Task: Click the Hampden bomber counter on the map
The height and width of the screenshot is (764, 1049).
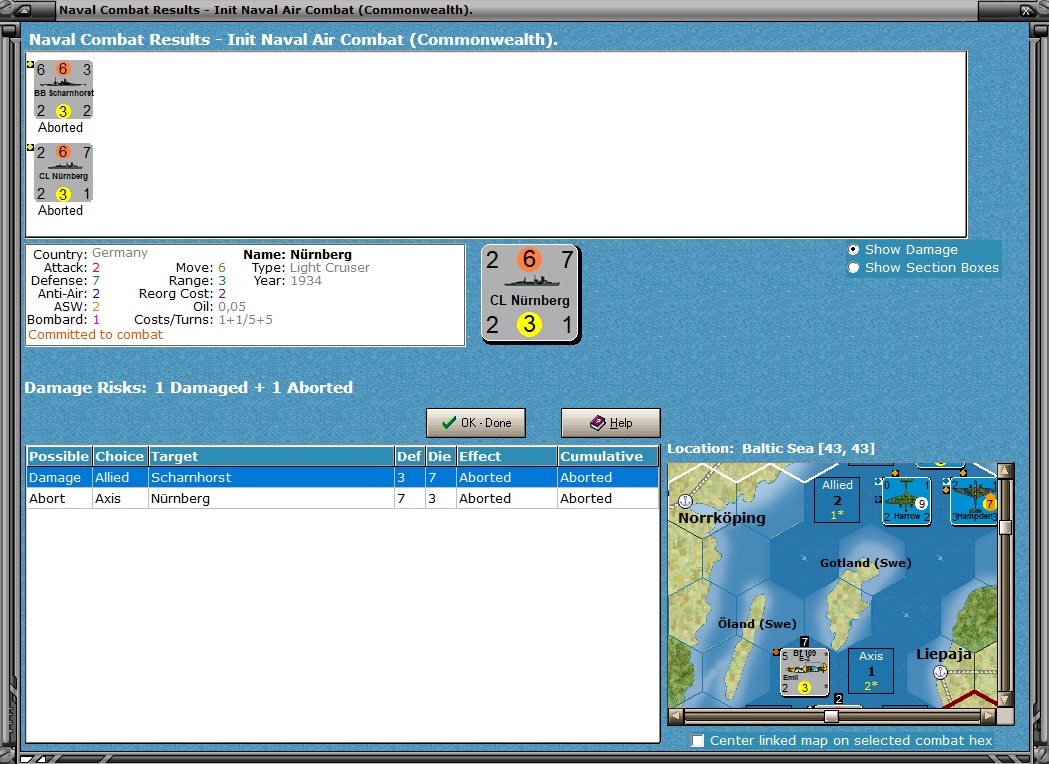Action: (975, 500)
